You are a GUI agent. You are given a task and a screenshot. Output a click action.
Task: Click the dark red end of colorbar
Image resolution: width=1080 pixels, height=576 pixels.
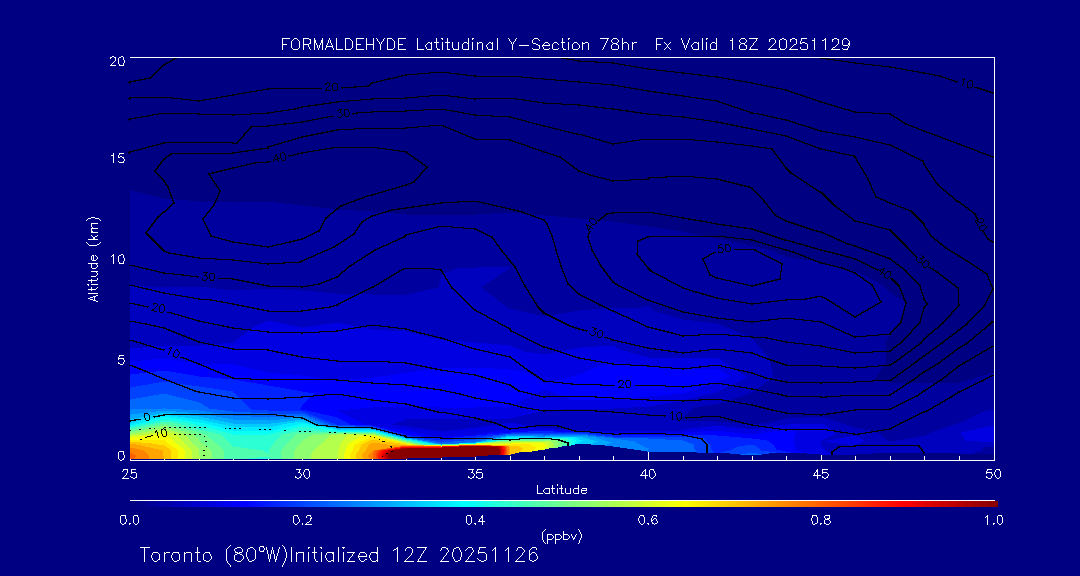[x=985, y=503]
